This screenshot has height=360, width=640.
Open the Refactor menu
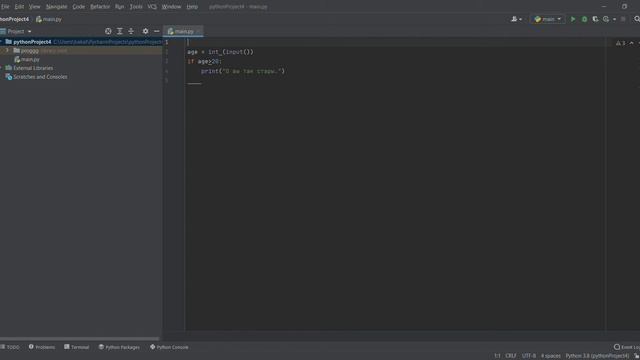[100, 7]
